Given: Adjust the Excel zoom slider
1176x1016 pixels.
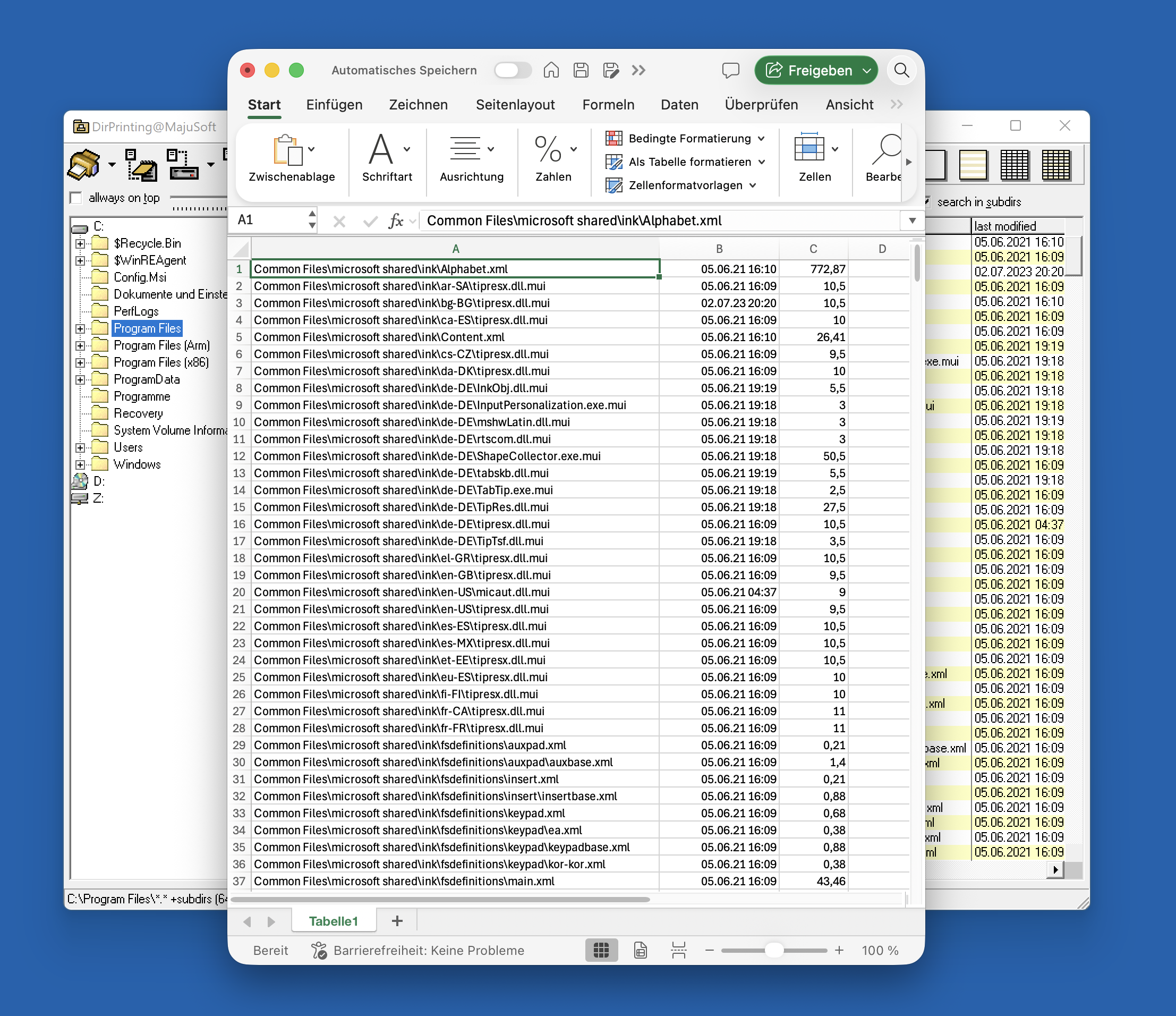Looking at the screenshot, I should pos(774,950).
